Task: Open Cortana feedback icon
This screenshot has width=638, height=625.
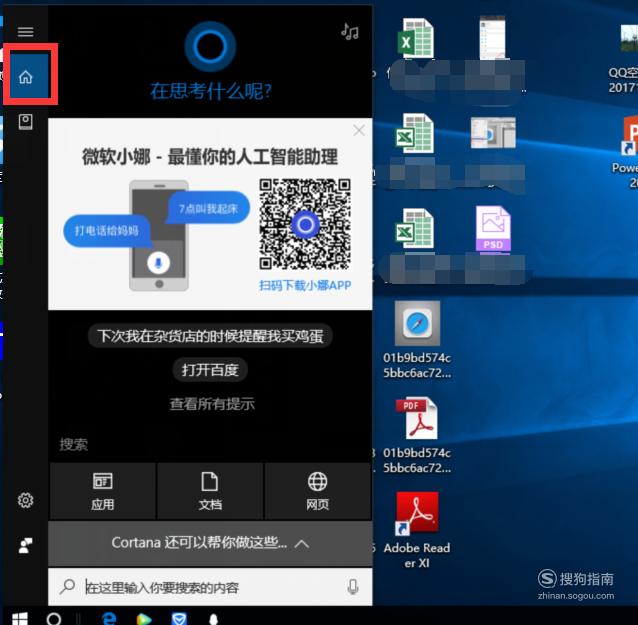Action: tap(25, 545)
